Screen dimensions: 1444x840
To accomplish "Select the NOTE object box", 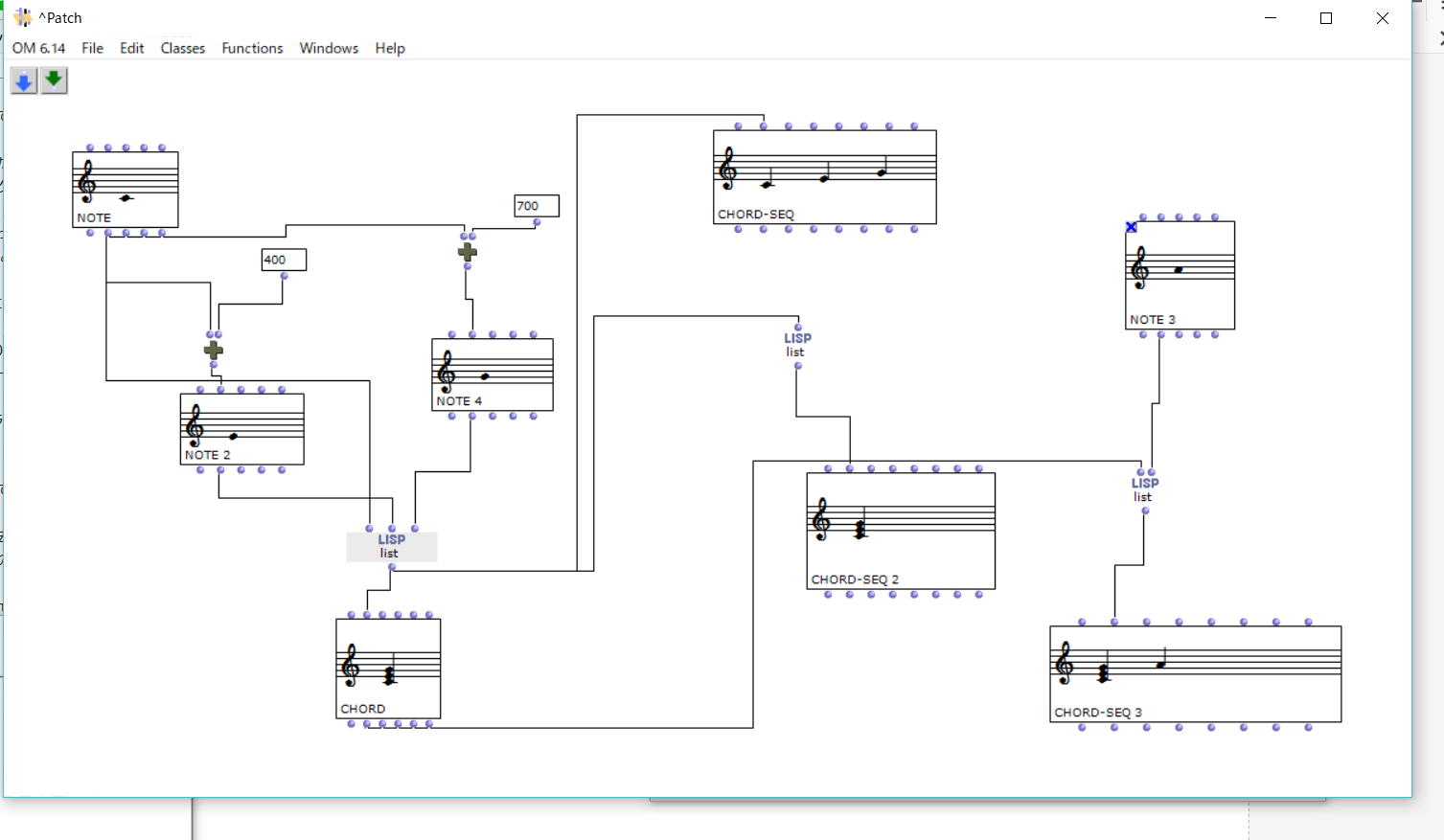I will (126, 190).
